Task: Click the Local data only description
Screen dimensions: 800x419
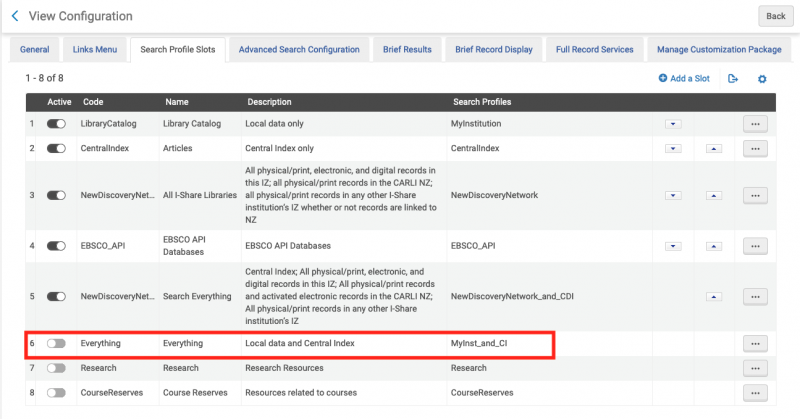Action: point(274,124)
